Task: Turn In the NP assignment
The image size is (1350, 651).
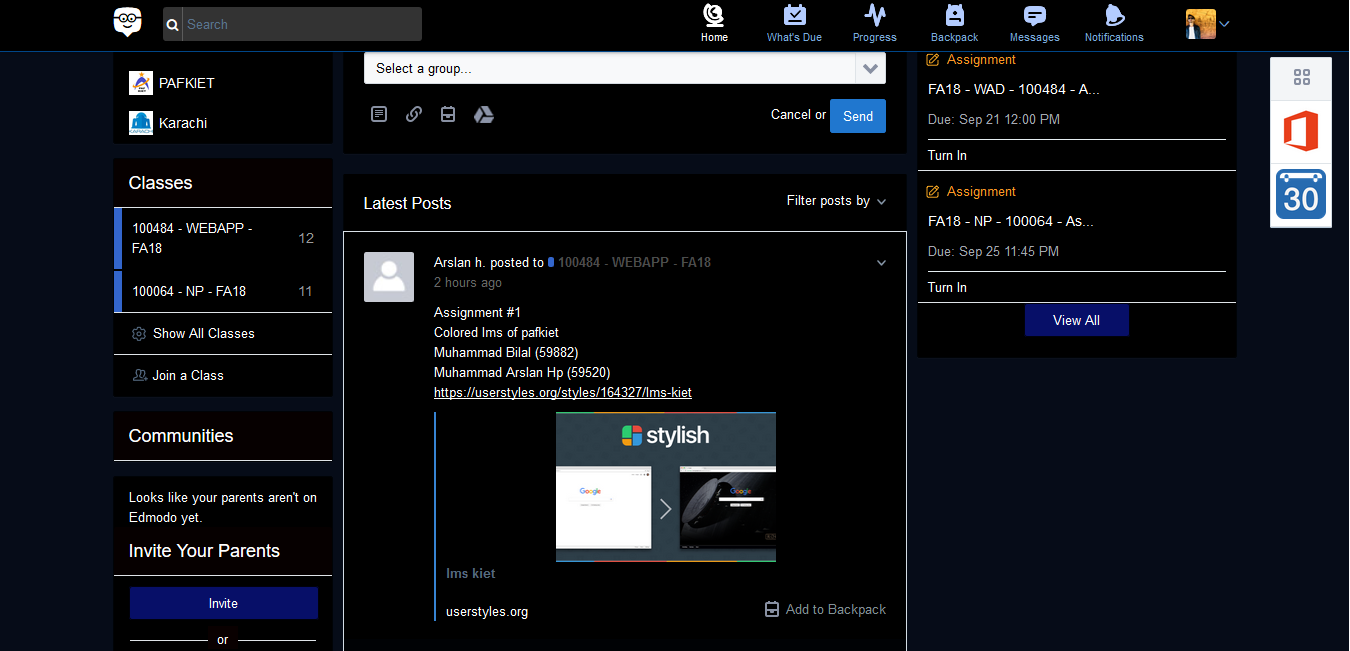Action: pos(947,287)
